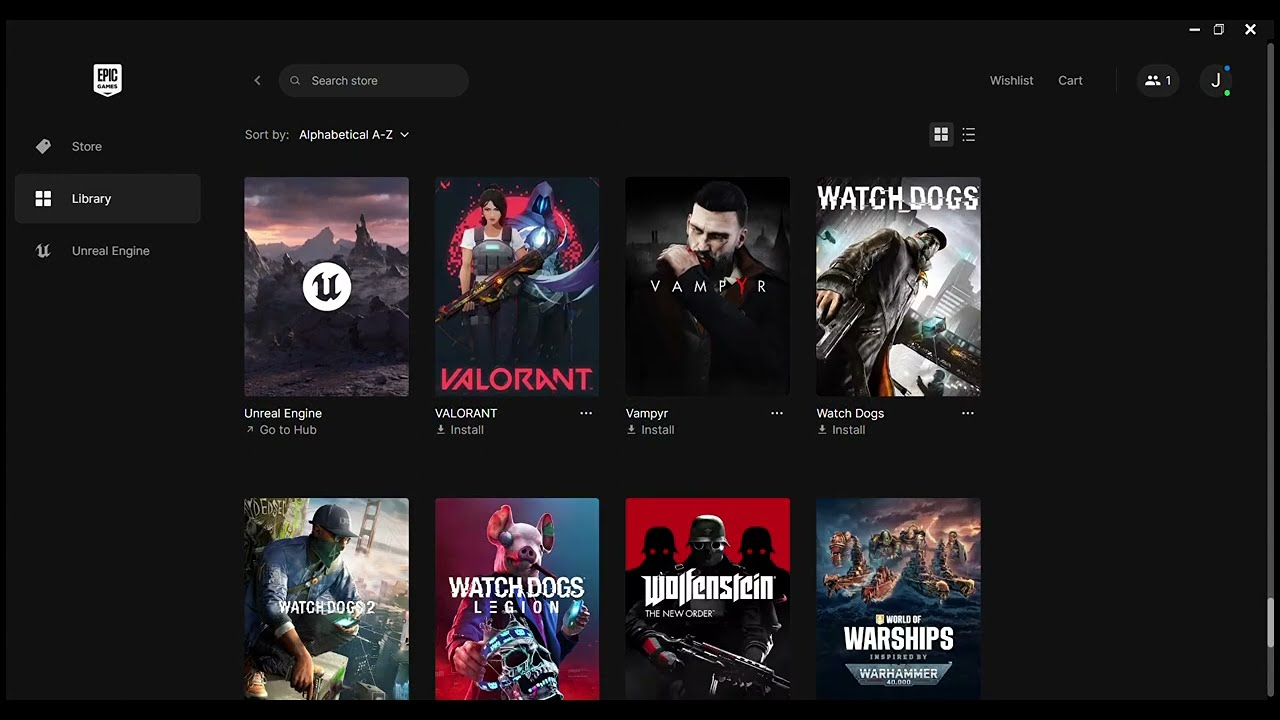The height and width of the screenshot is (720, 1280).
Task: Open the Sort by Alphabetical A-Z dropdown
Action: tap(354, 135)
